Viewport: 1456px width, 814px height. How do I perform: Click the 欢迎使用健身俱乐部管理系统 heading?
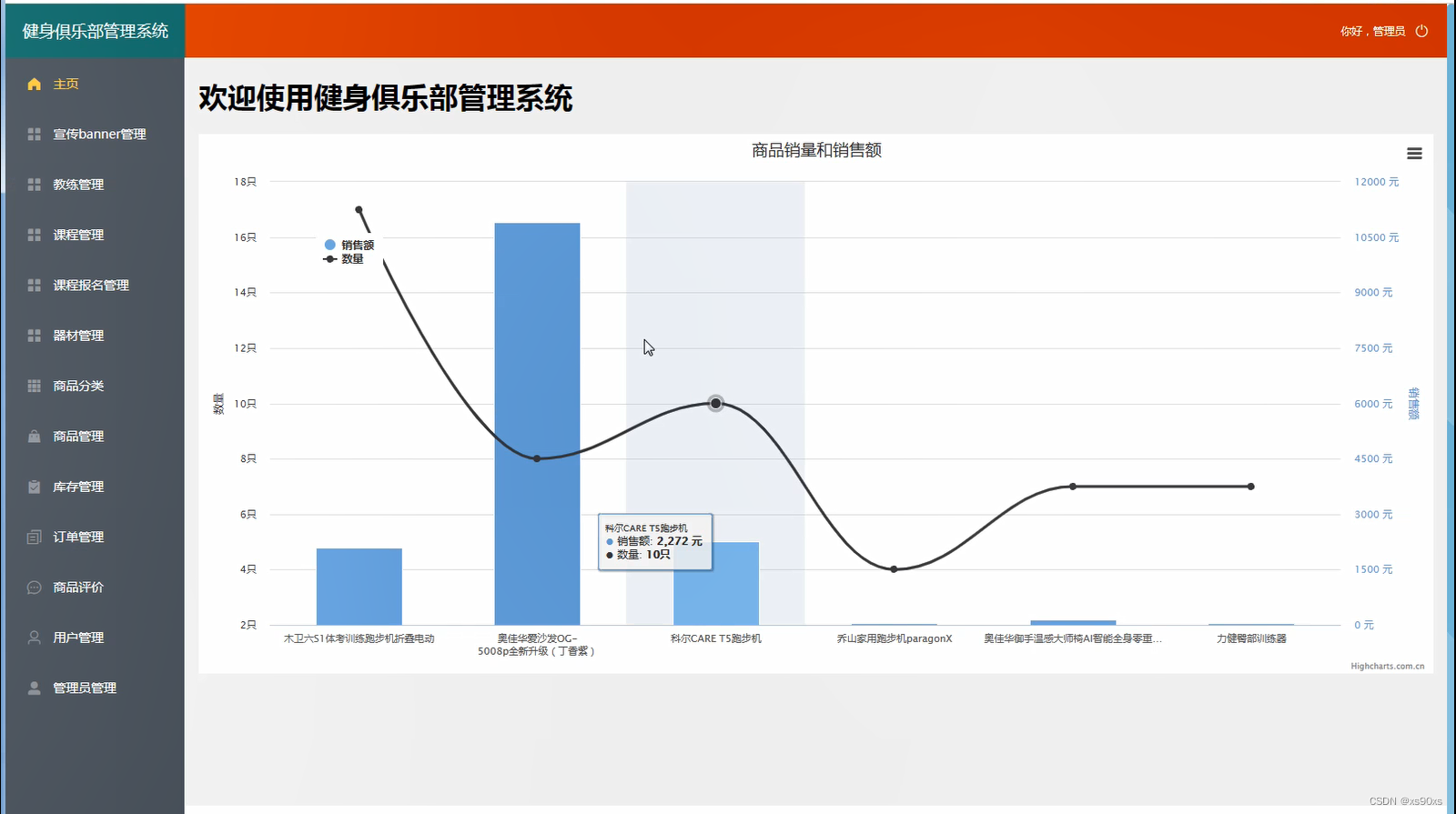coord(386,98)
